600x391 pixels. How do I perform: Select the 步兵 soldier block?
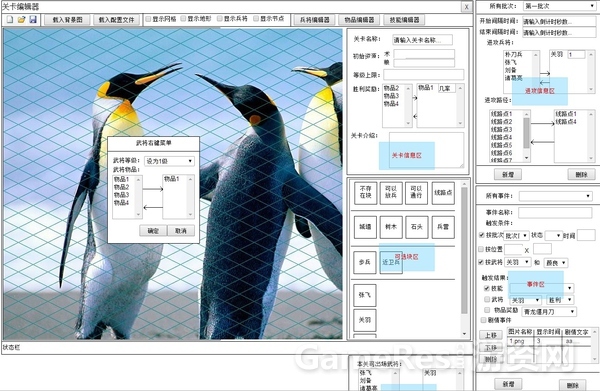365,262
